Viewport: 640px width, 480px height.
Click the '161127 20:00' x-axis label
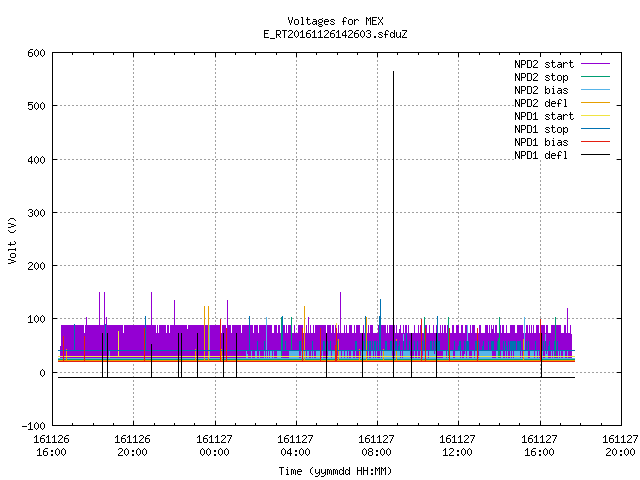click(x=620, y=446)
